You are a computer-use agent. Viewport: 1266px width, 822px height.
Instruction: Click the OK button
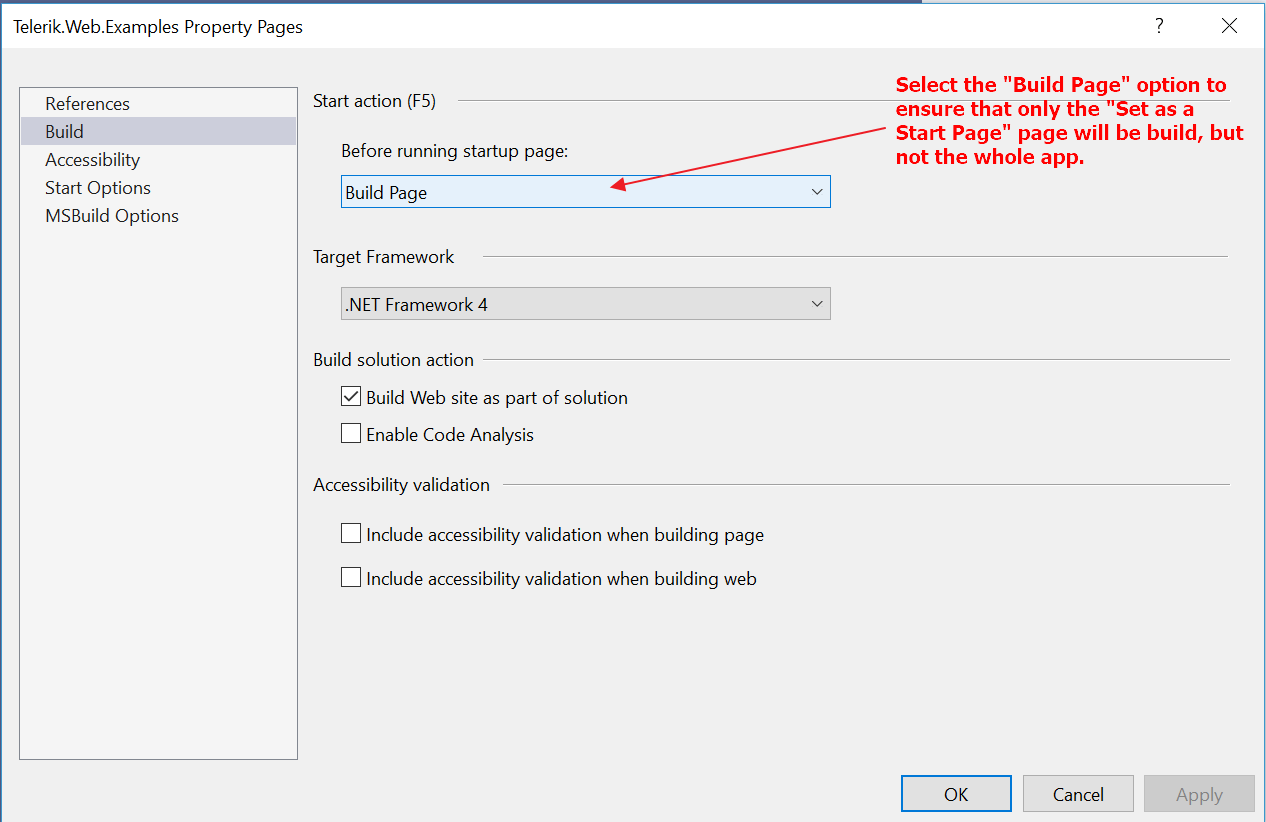[957, 794]
